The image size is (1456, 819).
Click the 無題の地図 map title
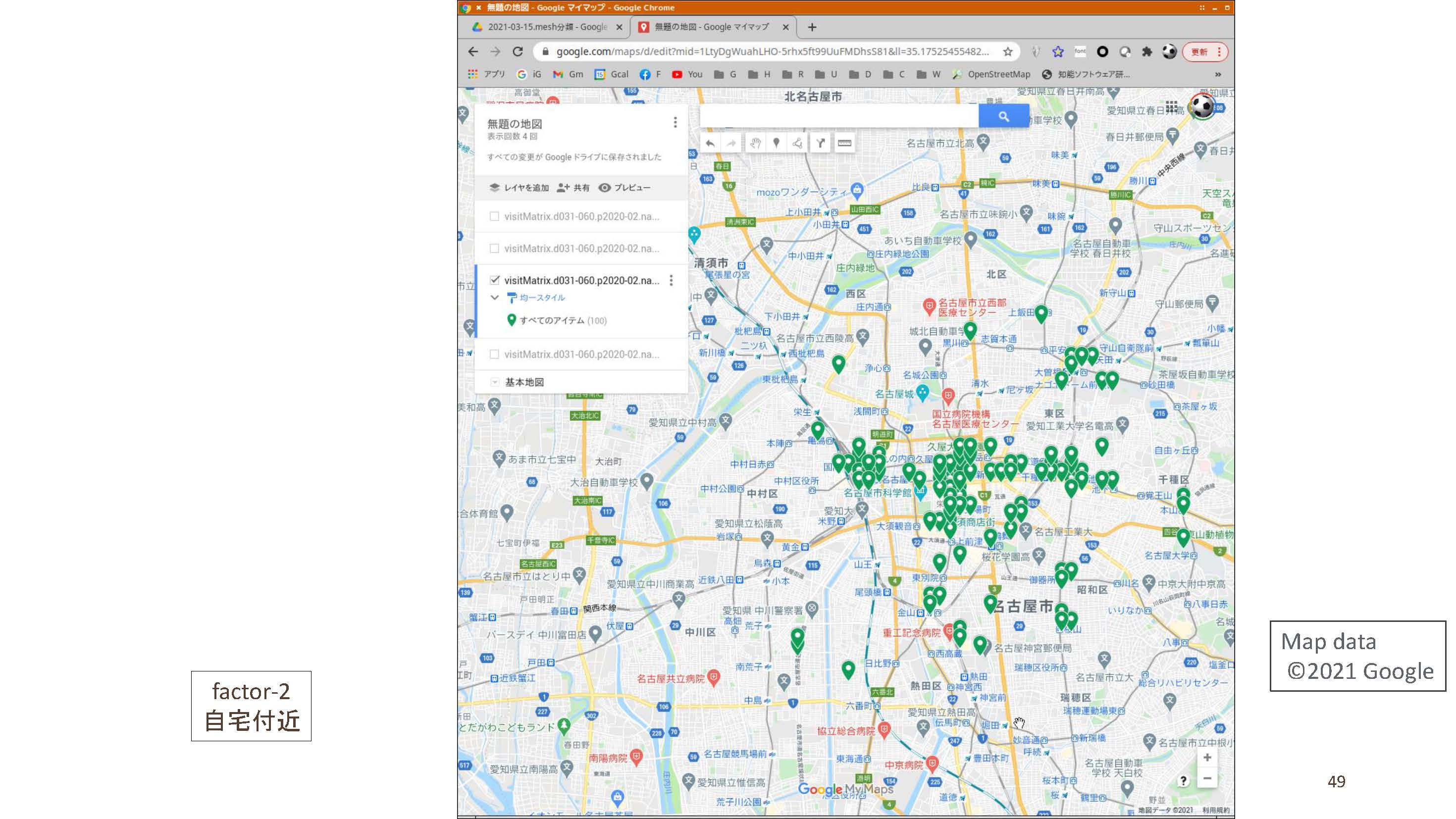click(515, 124)
